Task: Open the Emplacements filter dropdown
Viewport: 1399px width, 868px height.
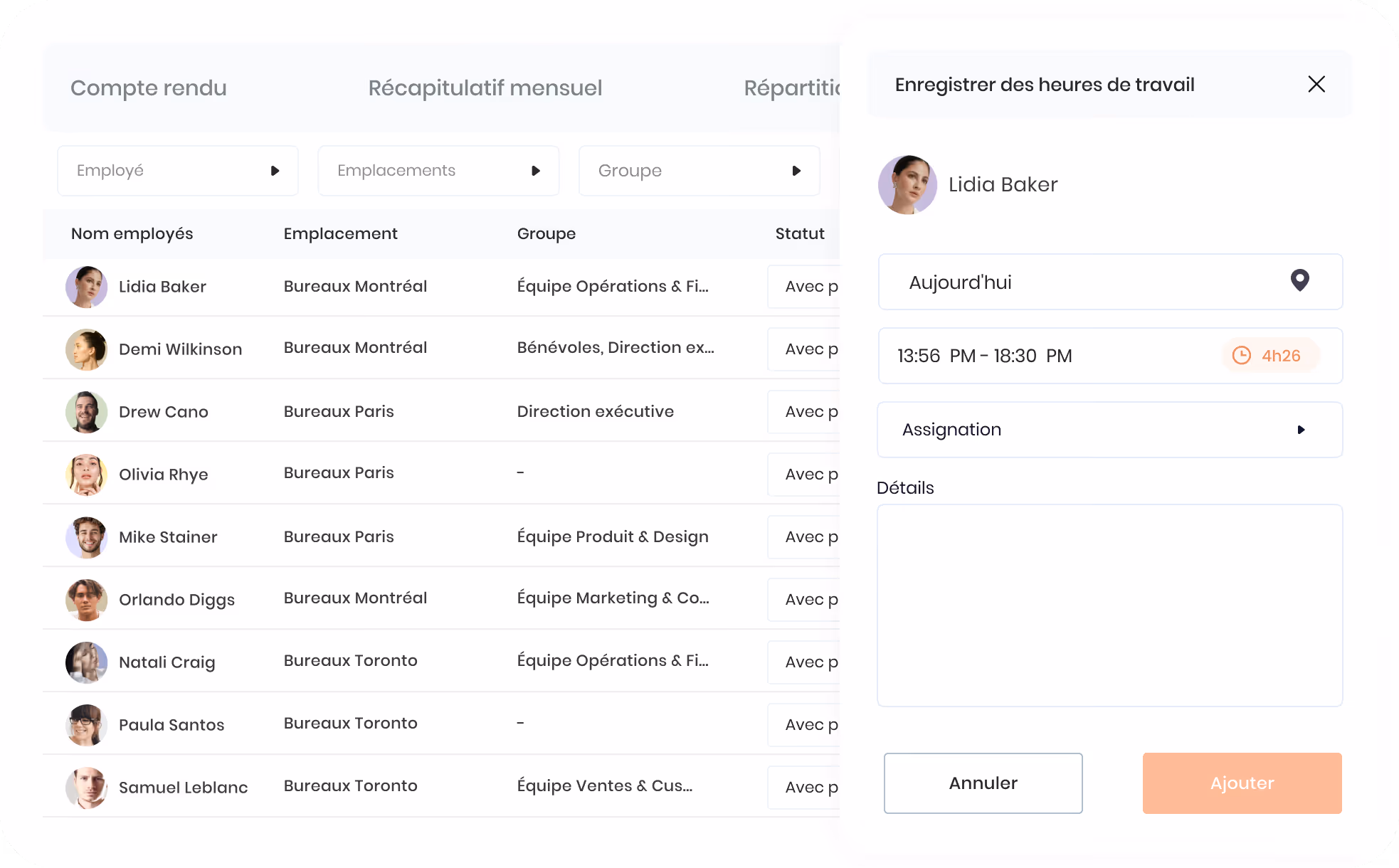Action: [438, 171]
